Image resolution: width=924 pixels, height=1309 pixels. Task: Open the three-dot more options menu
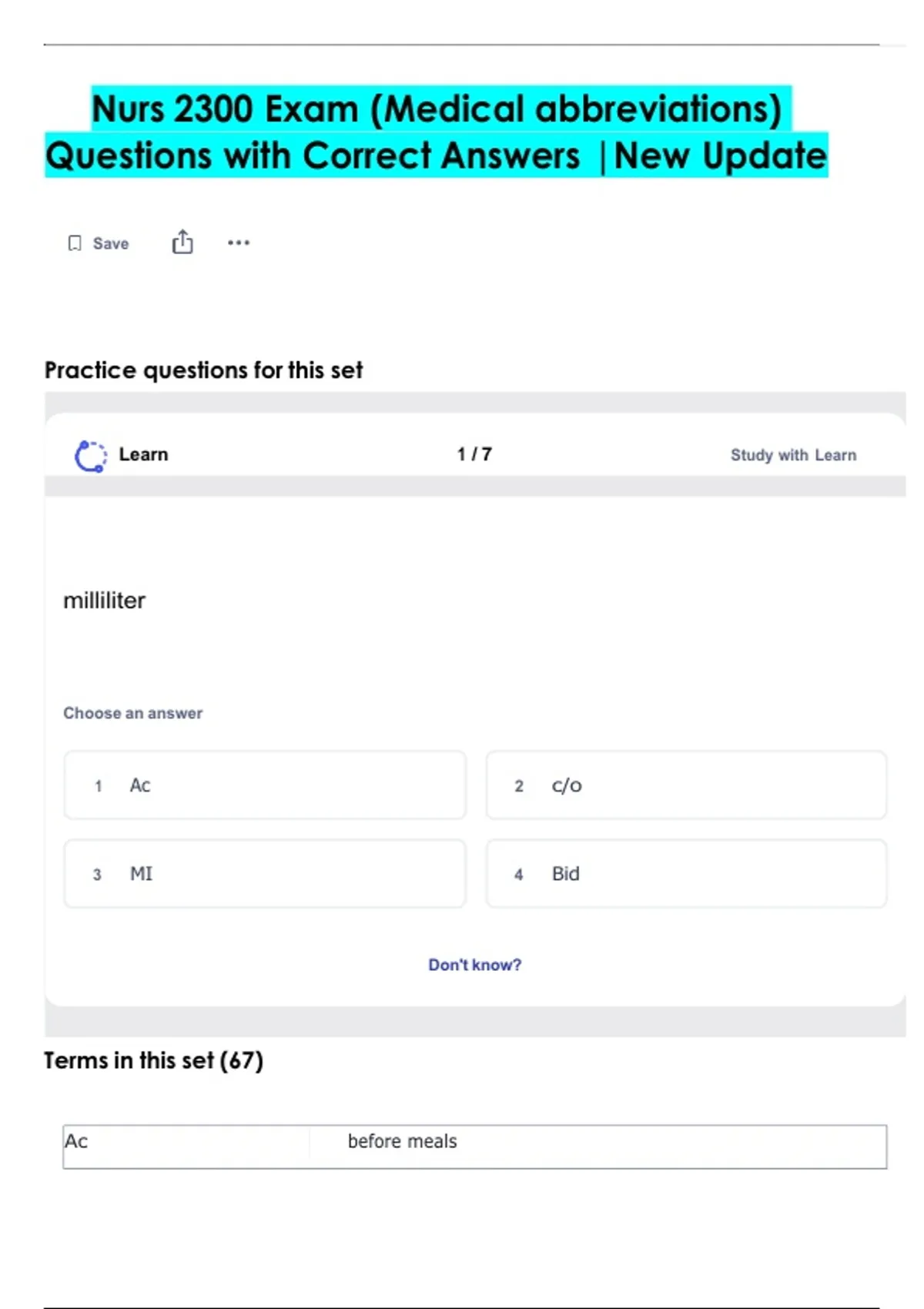tap(239, 243)
